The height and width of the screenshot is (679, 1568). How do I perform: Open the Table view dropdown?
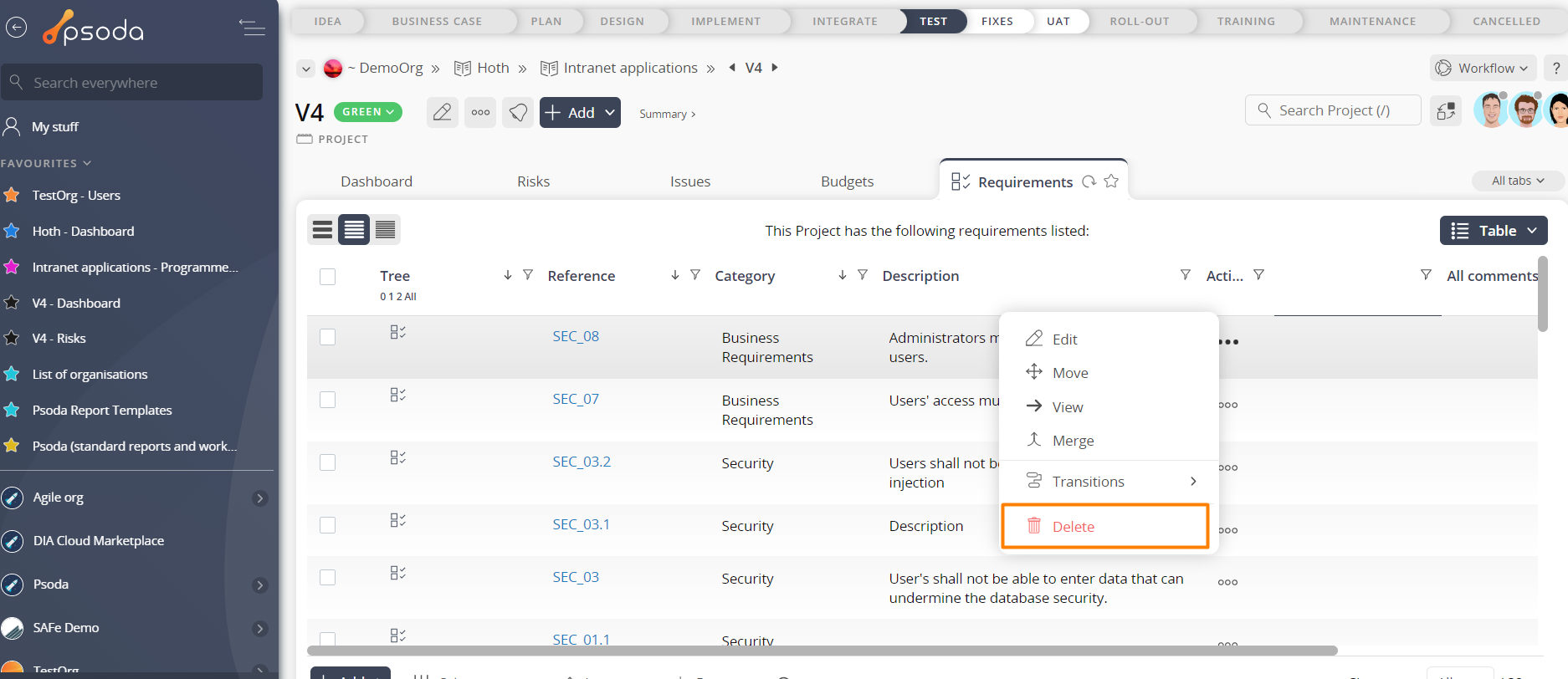coord(1493,231)
